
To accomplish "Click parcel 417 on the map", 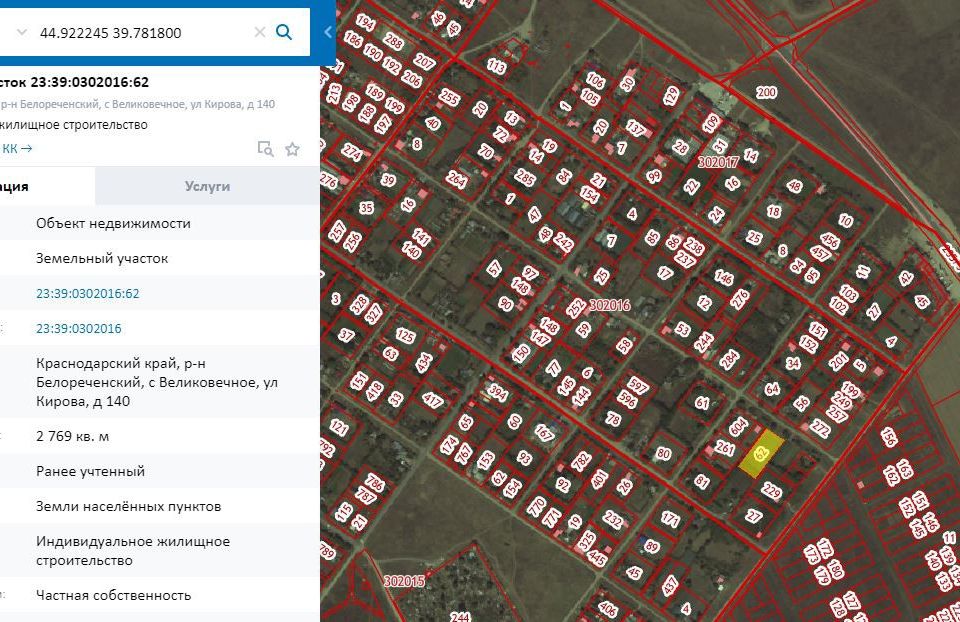I will pyautogui.click(x=432, y=401).
